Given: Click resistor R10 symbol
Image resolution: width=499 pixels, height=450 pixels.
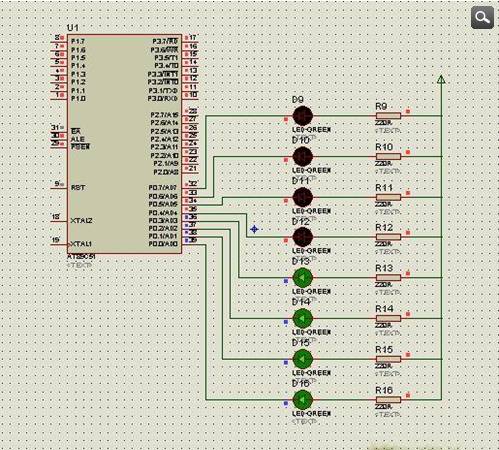Looking at the screenshot, I should (x=388, y=156).
